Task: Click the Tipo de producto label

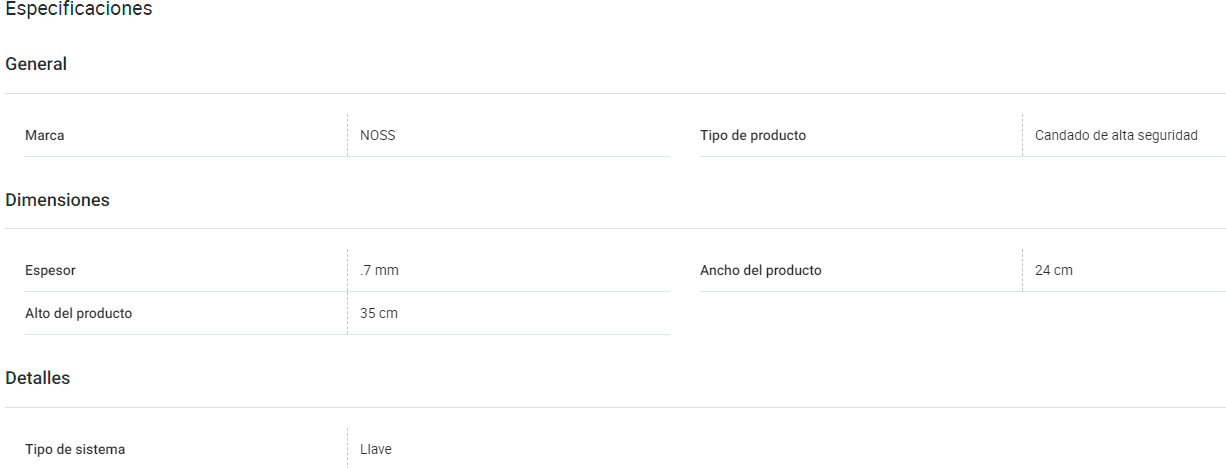Action: click(x=753, y=135)
